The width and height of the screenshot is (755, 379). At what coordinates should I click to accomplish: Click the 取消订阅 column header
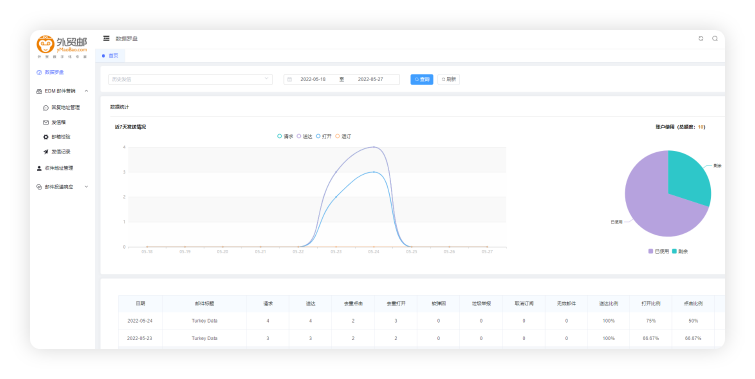pyautogui.click(x=524, y=303)
